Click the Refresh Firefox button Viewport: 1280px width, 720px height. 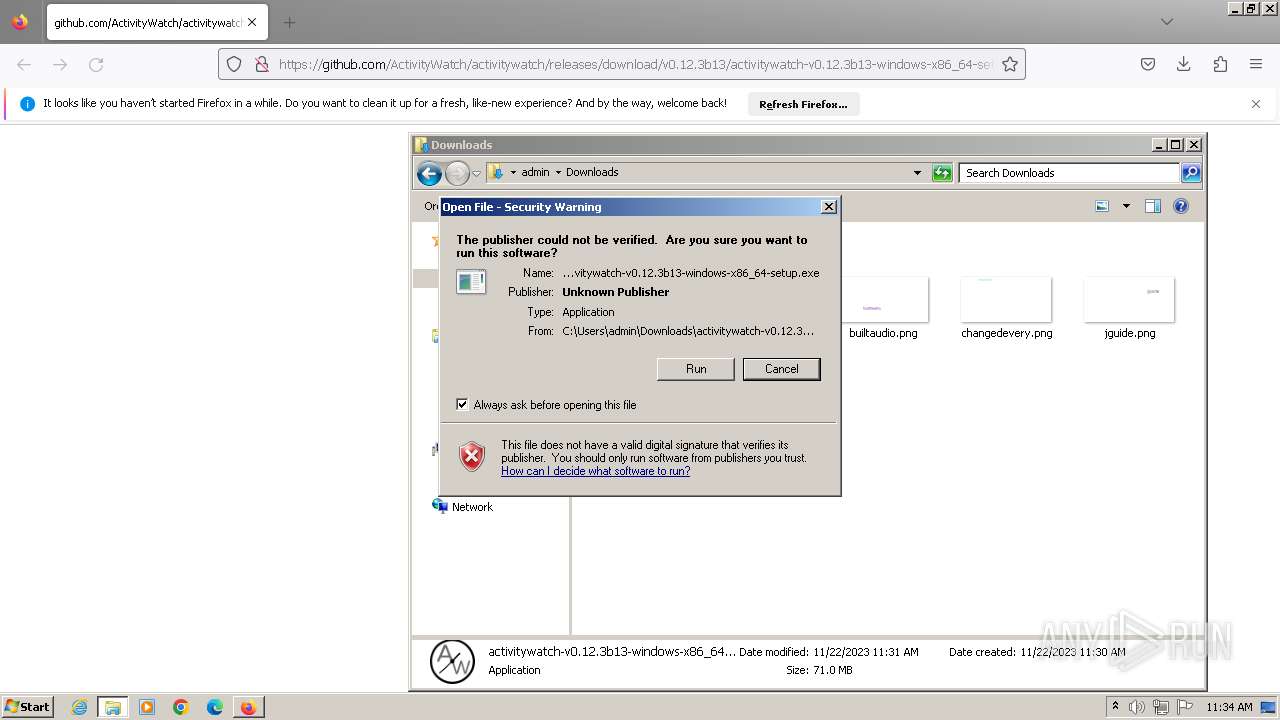[x=803, y=104]
